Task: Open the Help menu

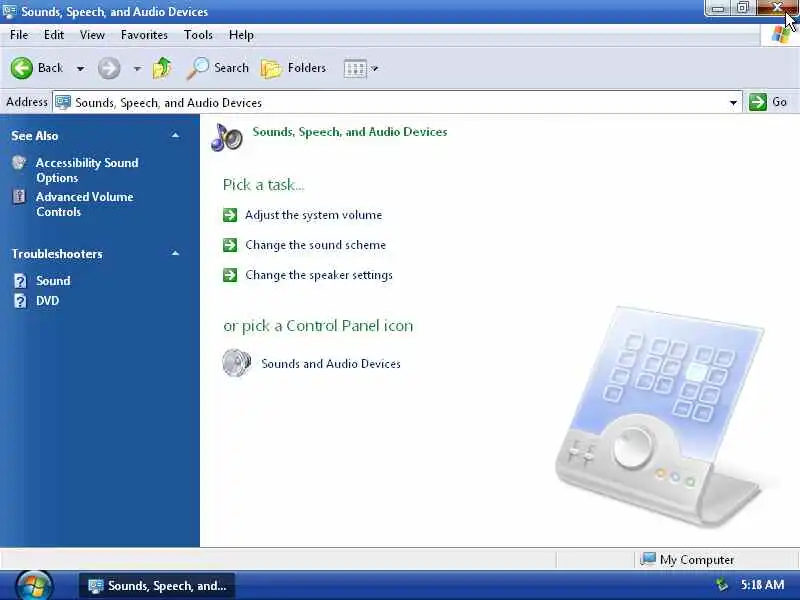Action: tap(241, 35)
